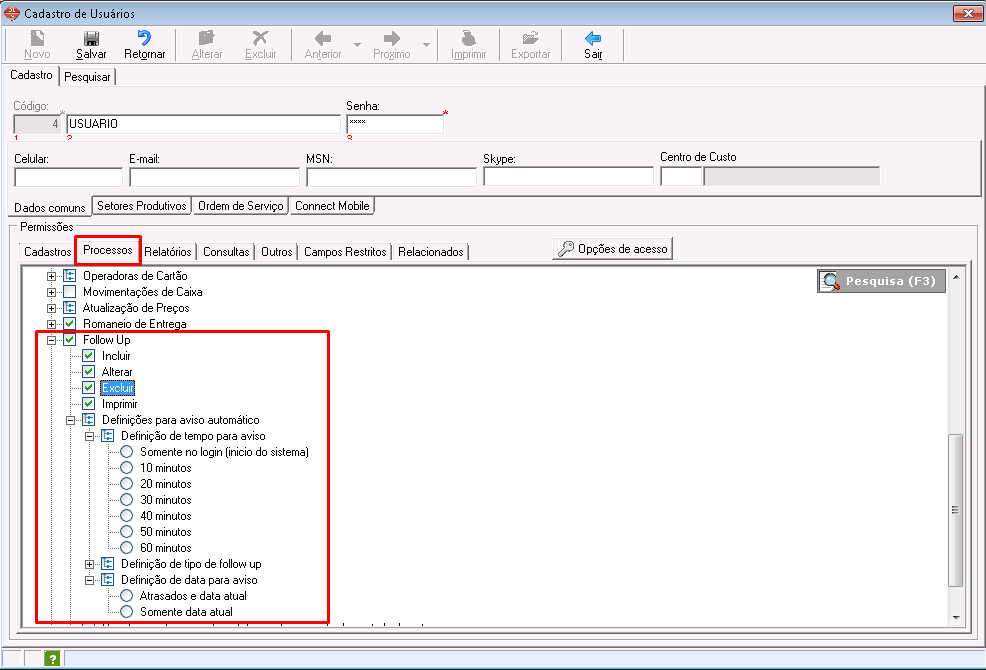Screen dimensions: 986x670
Task: Collapse the Definição de data para aviso node
Action: (89, 580)
